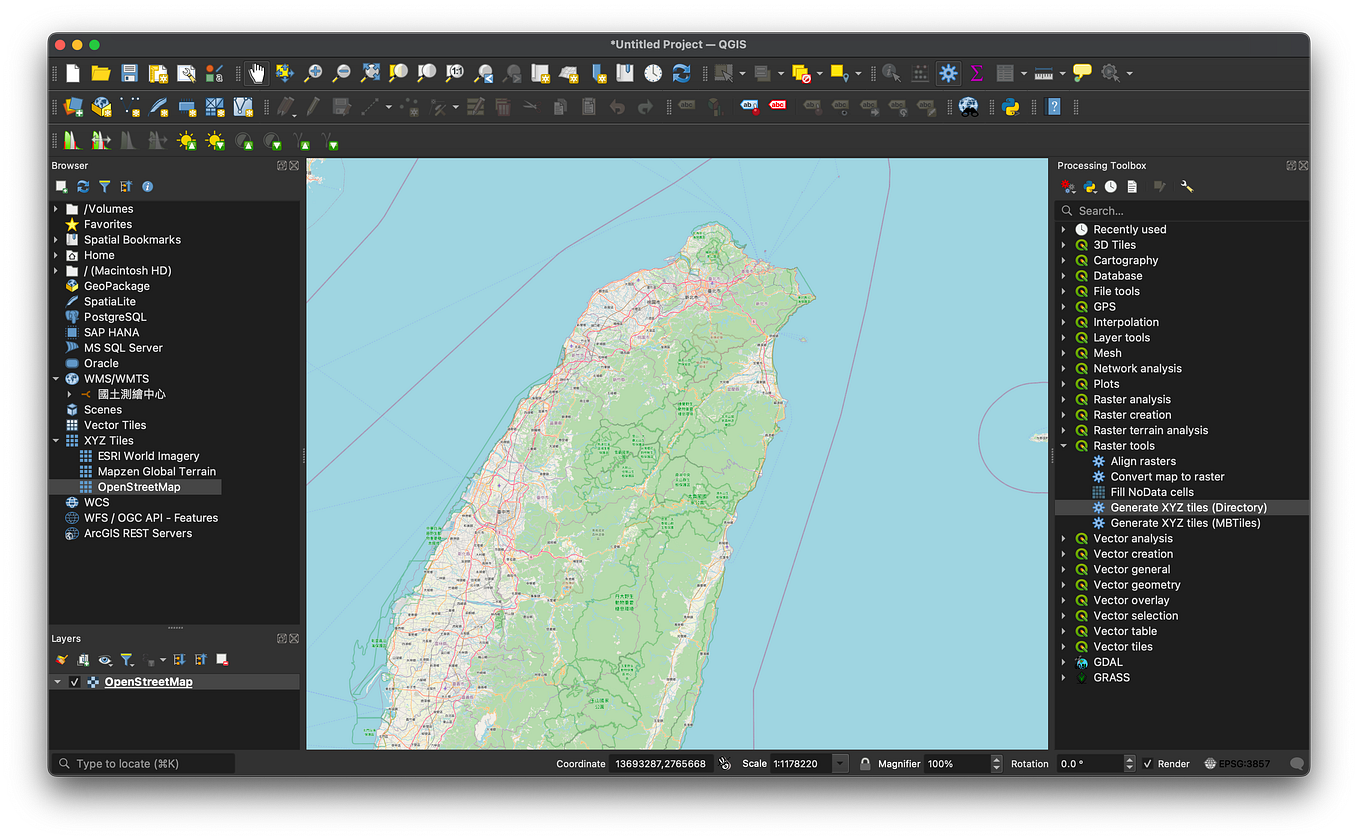This screenshot has height=840, width=1358.
Task: Open the New Project icon
Action: point(71,73)
